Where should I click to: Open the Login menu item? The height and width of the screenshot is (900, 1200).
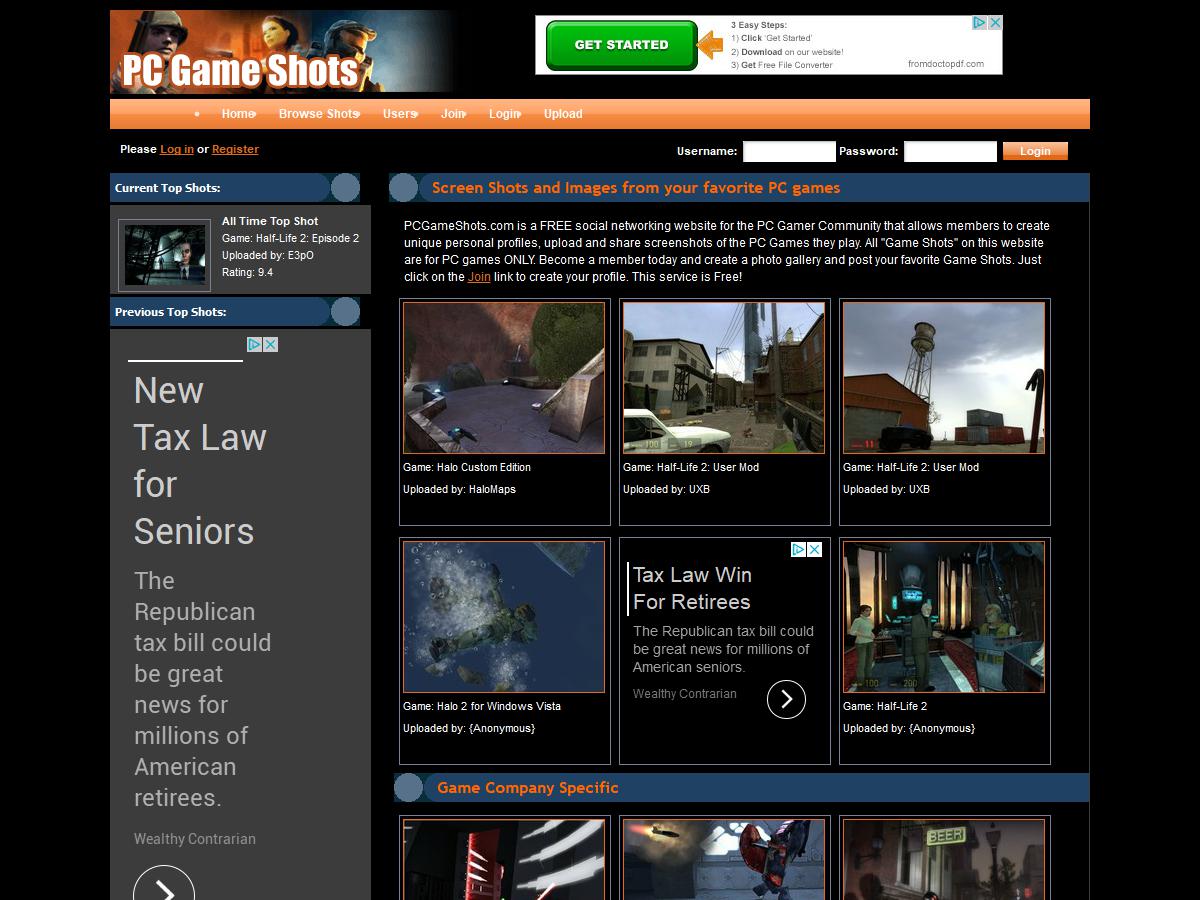click(x=504, y=114)
